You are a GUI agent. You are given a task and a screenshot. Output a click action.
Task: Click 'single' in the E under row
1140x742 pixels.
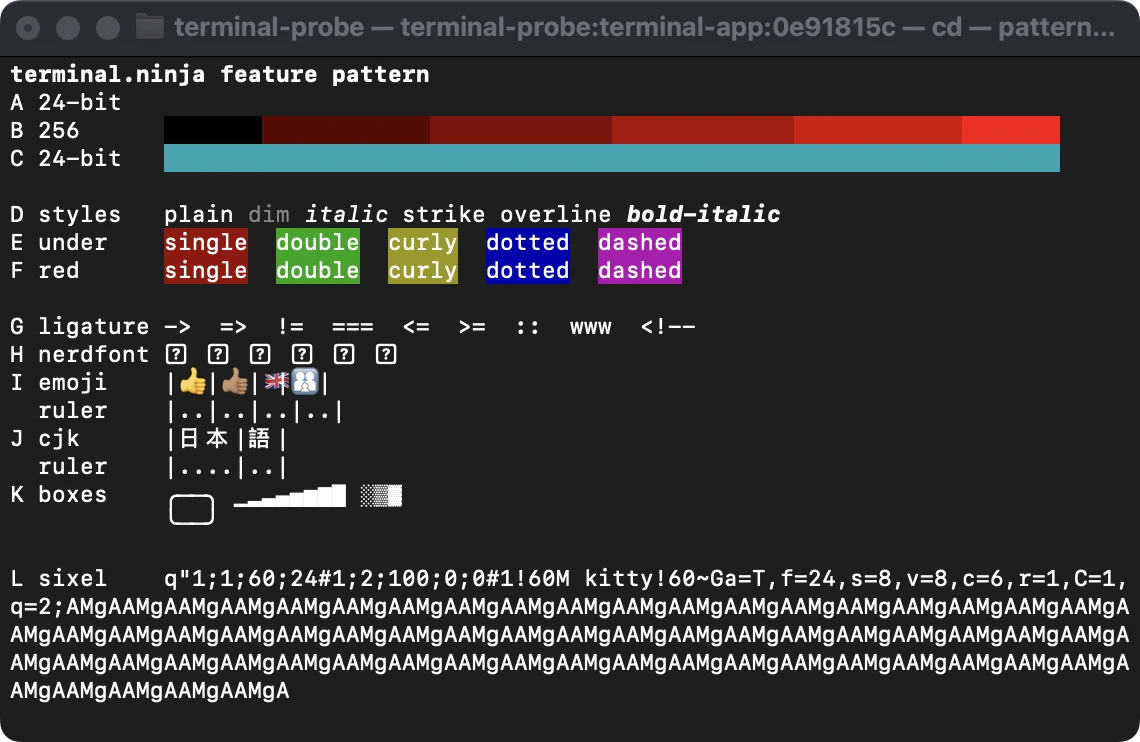click(206, 242)
